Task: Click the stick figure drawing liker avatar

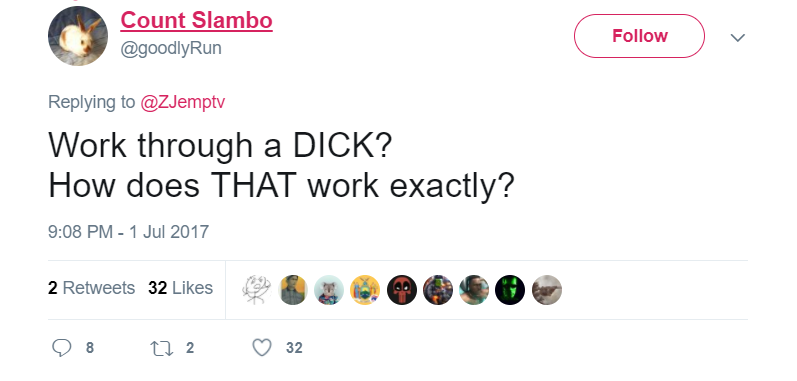Action: coord(257,290)
